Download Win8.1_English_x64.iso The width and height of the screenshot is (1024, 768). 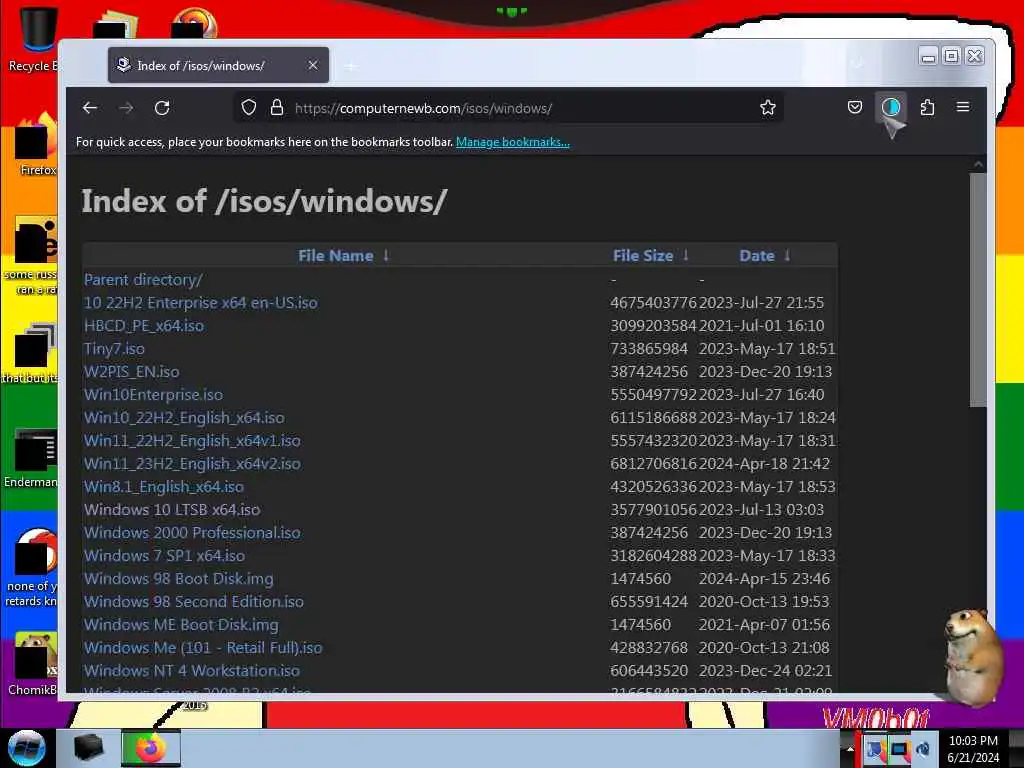164,487
